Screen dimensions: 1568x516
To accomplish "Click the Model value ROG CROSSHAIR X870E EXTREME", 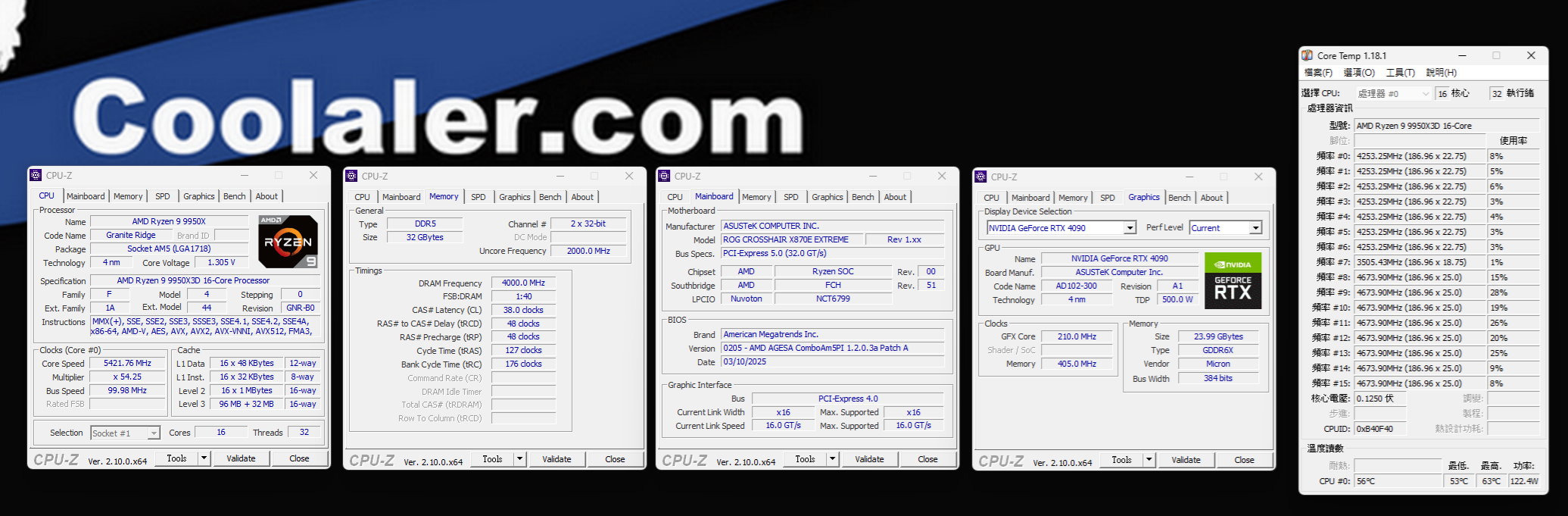I will coord(793,240).
